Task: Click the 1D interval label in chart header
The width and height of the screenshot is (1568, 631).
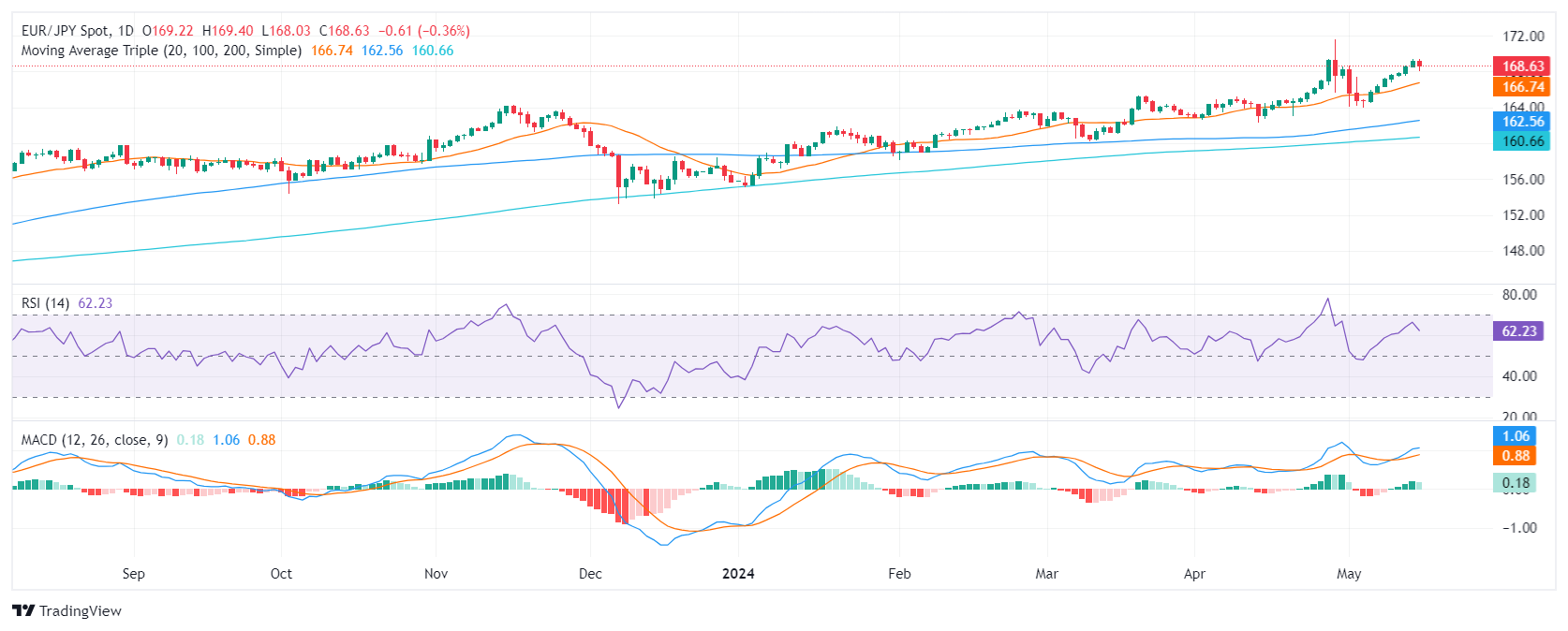Action: tap(126, 31)
